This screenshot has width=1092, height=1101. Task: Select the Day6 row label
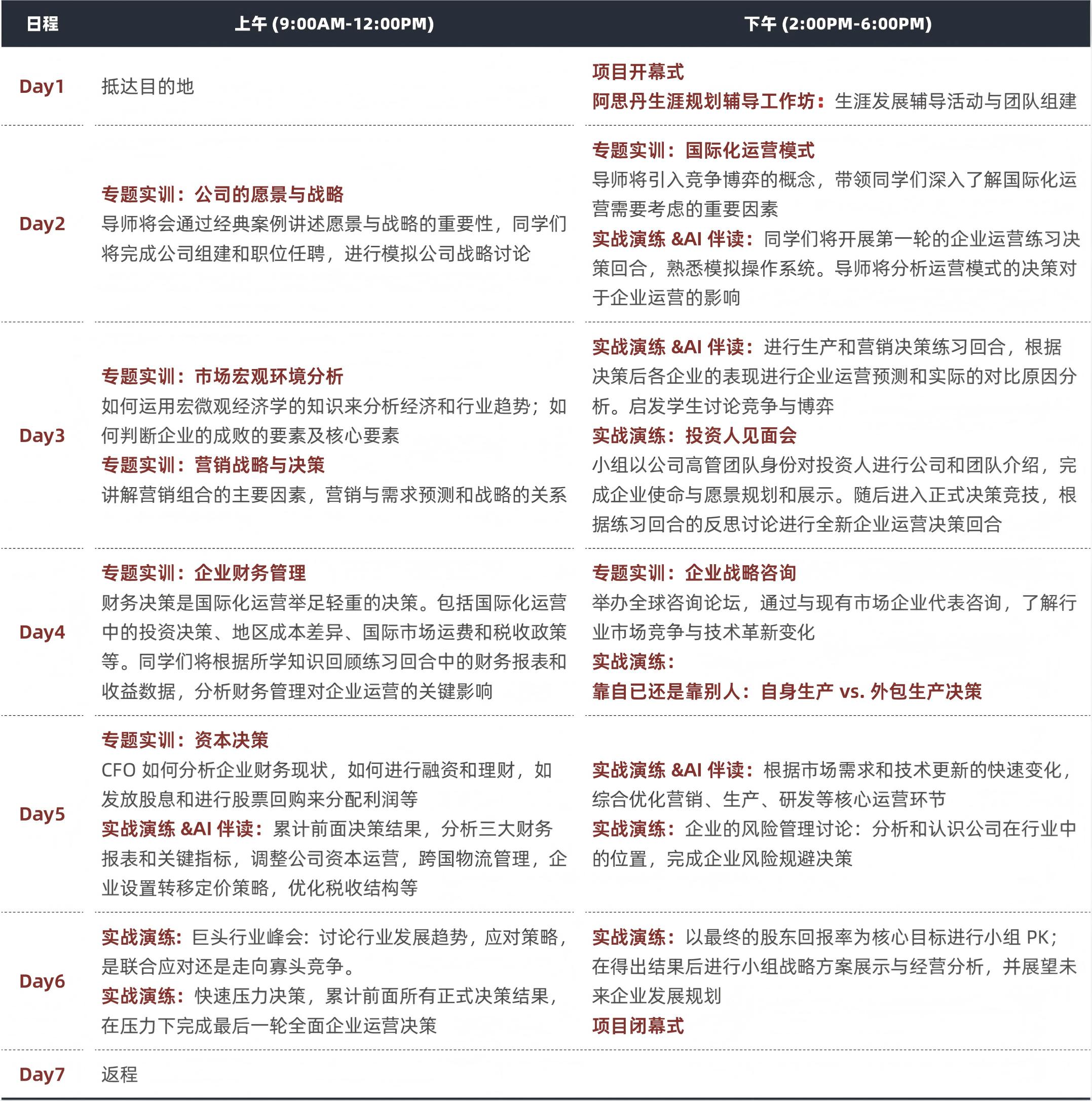pyautogui.click(x=42, y=981)
